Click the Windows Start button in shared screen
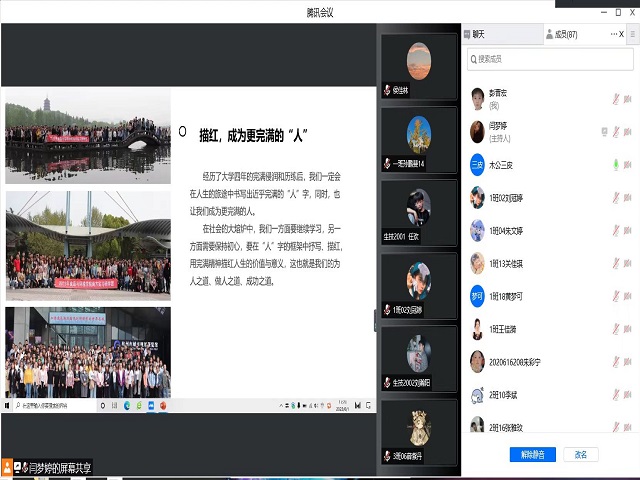Screen dimensions: 640x480 (7, 405)
